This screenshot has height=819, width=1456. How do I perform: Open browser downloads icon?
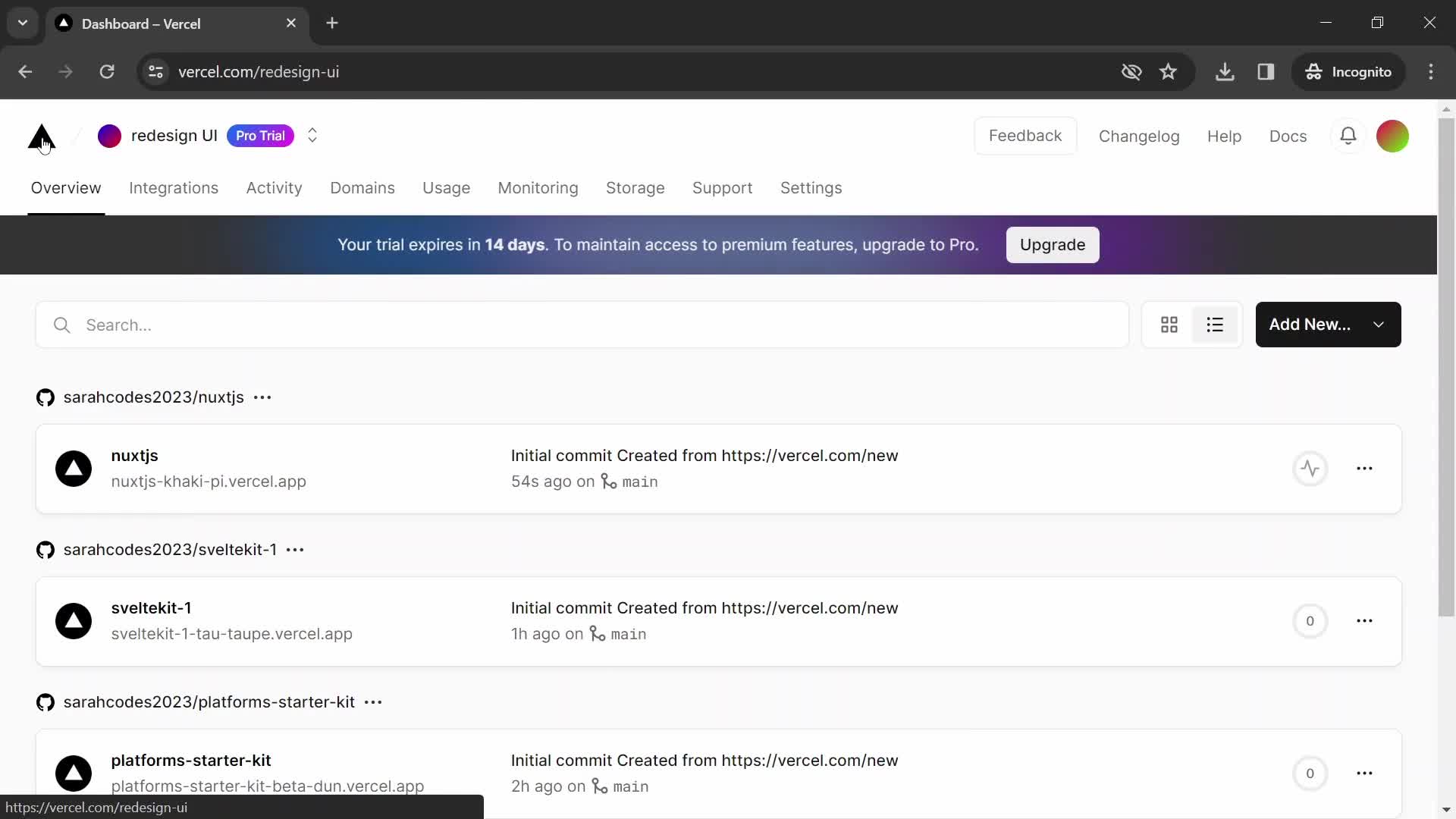(x=1225, y=72)
